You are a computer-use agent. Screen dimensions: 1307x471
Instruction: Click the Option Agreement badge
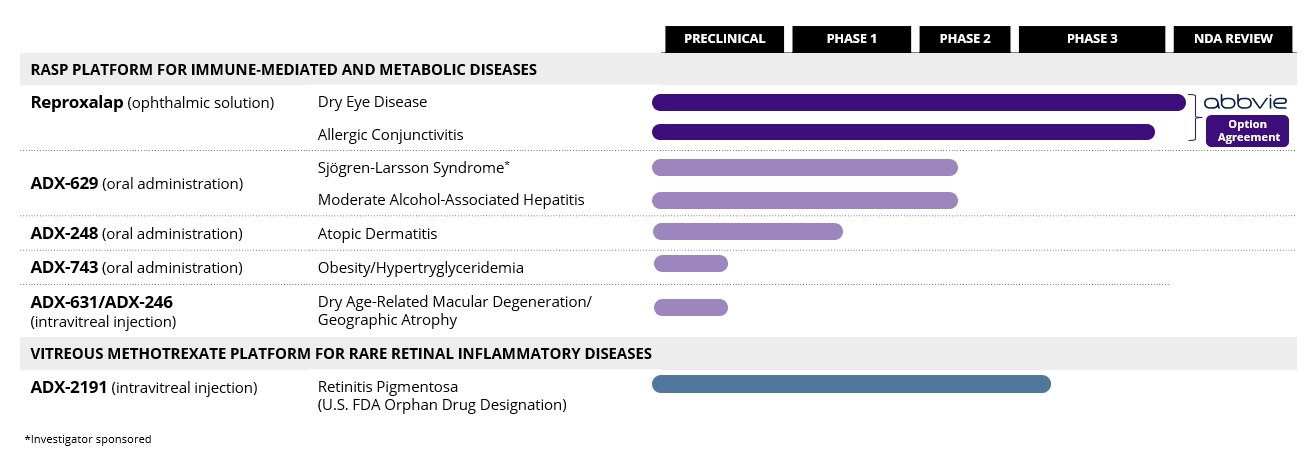[1247, 131]
